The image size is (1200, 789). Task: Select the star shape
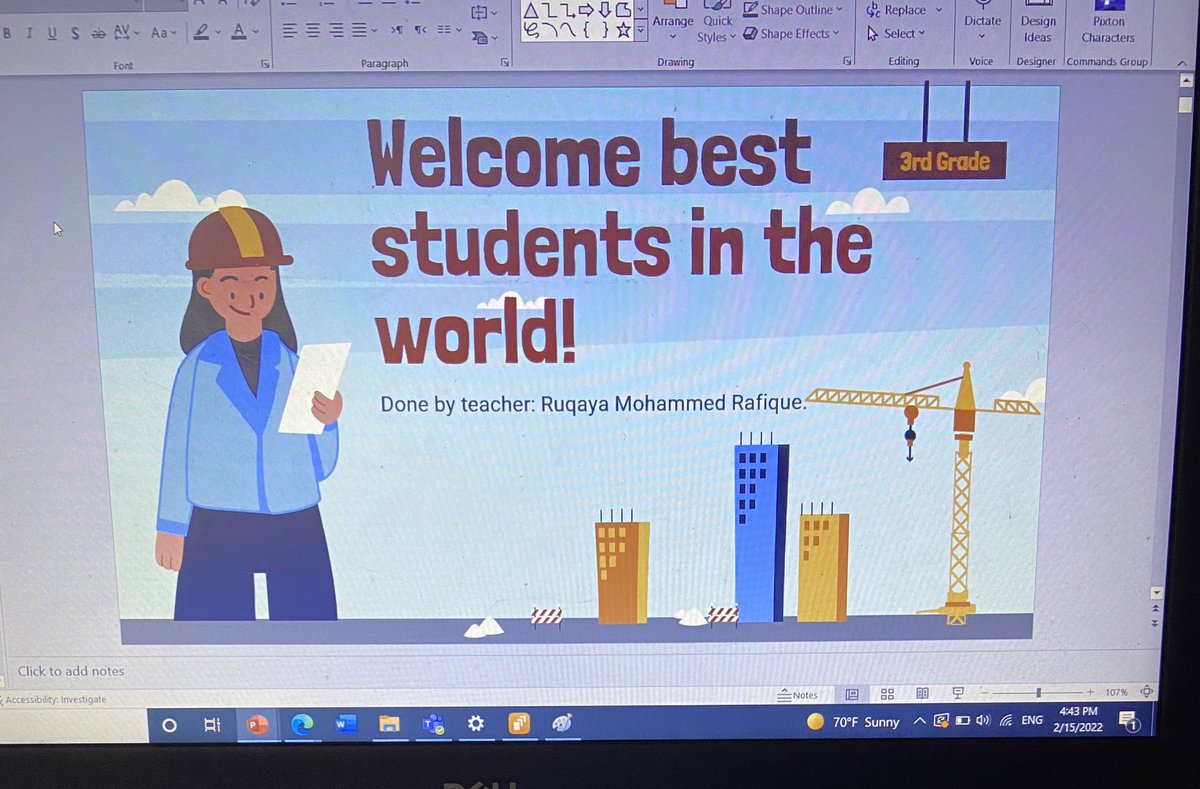pos(623,30)
